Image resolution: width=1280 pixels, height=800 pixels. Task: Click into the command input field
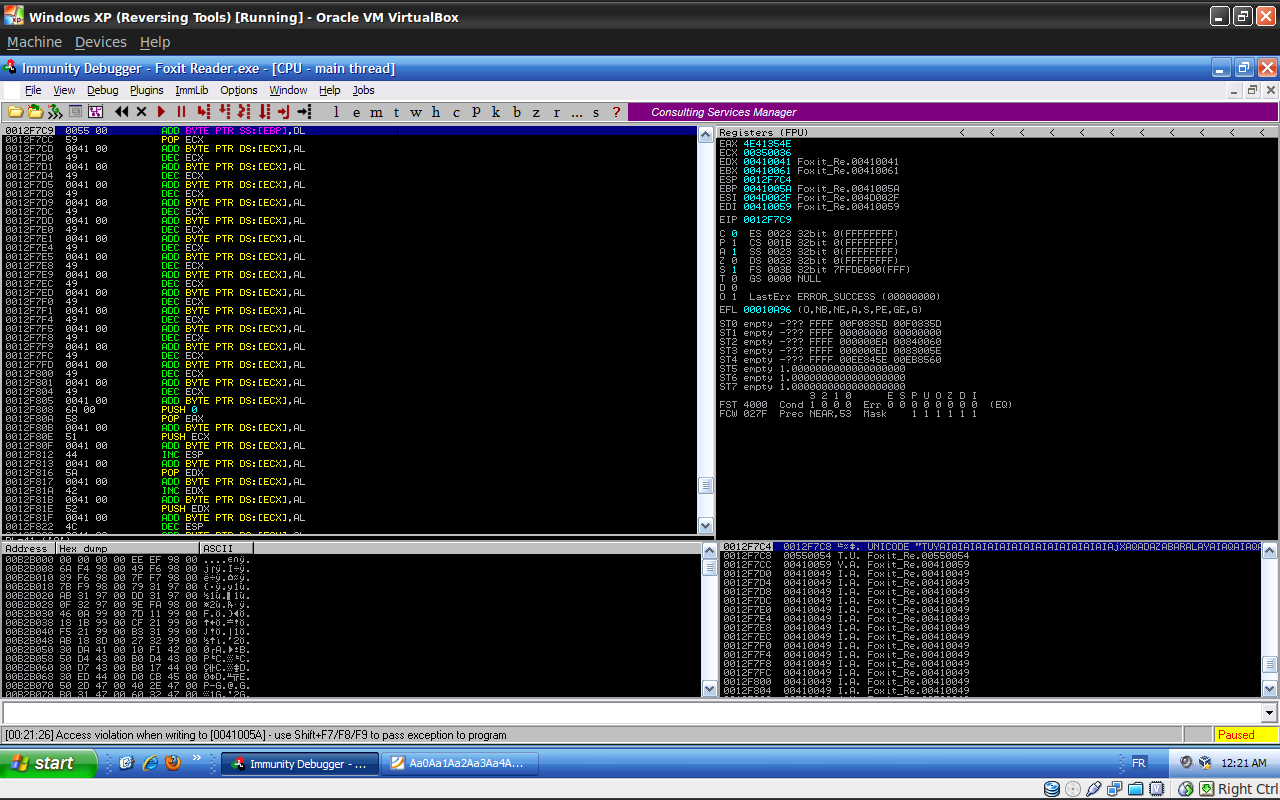632,713
